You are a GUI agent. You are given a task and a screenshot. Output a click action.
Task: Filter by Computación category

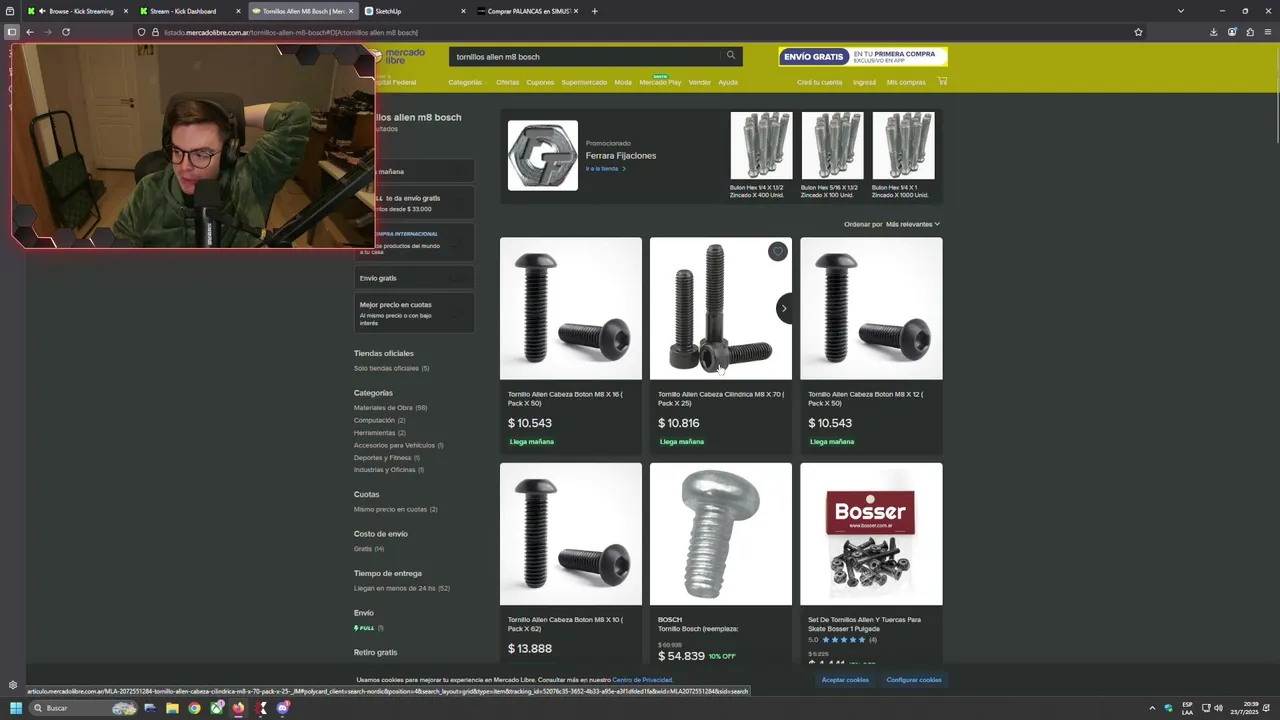pos(379,420)
